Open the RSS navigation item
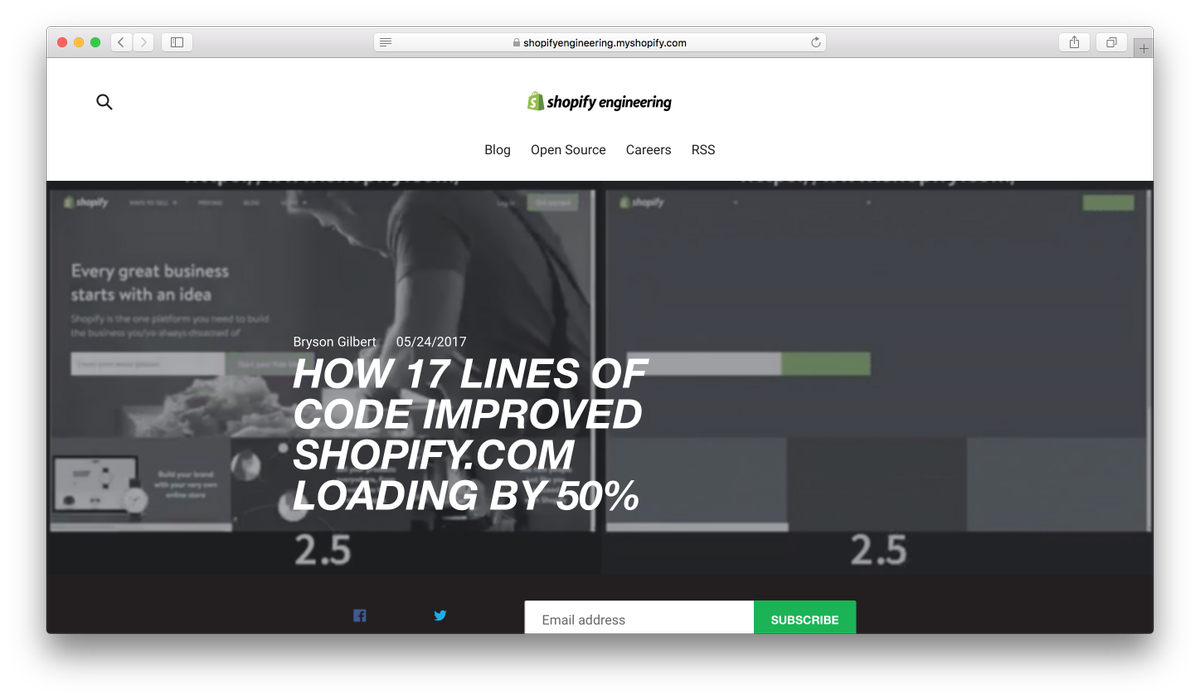The width and height of the screenshot is (1200, 700). [x=703, y=150]
